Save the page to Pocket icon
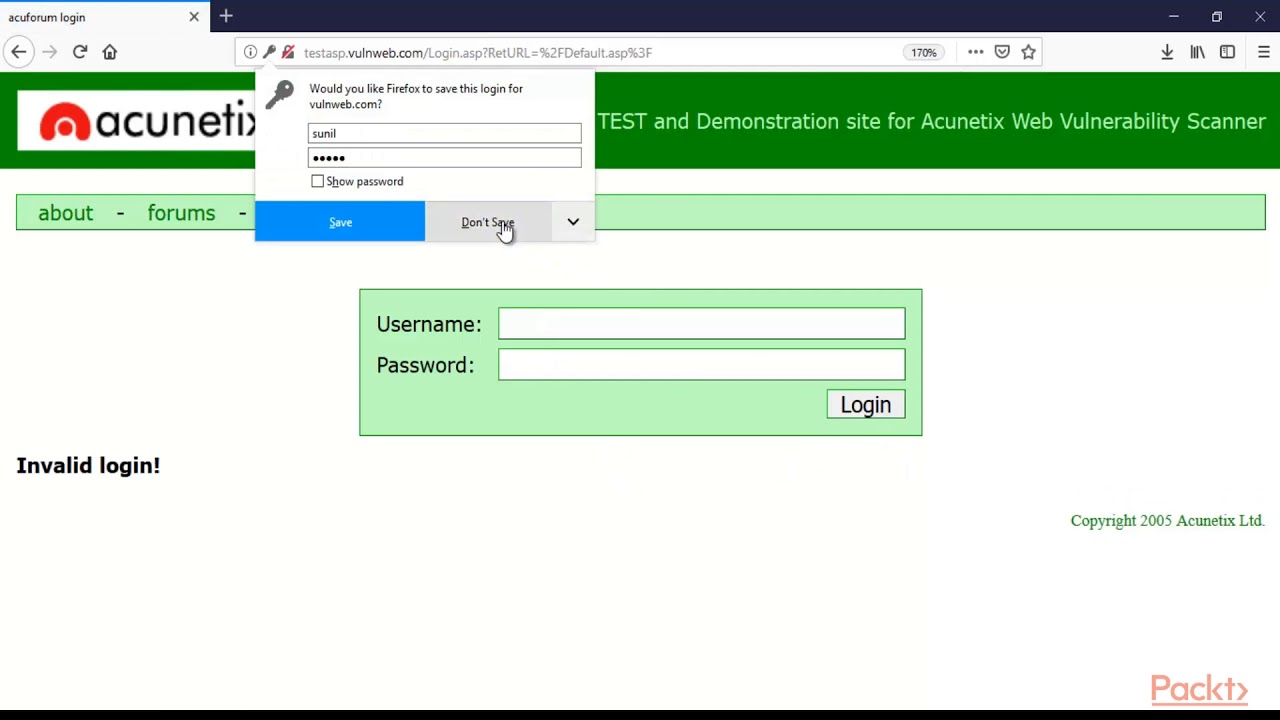 coord(1002,52)
